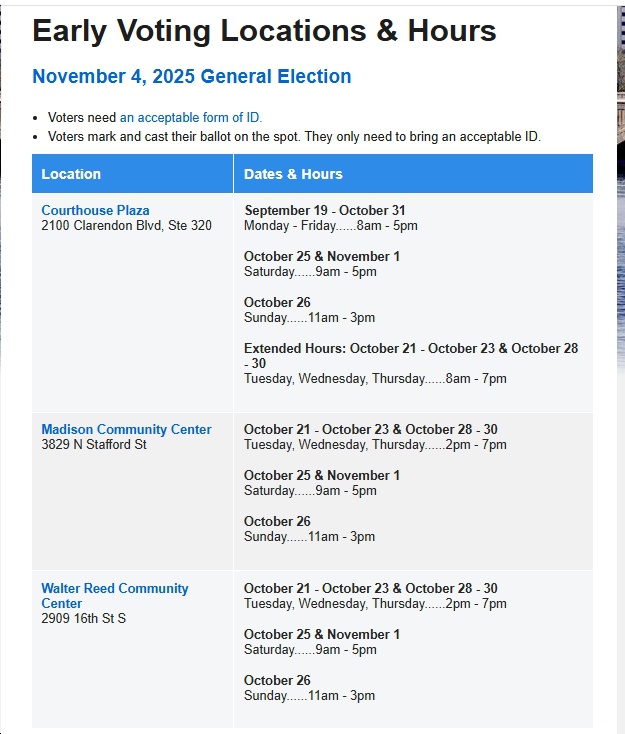This screenshot has height=734, width=625.
Task: Click Walter Reed's October 25 & November 1 dates
Action: [322, 635]
